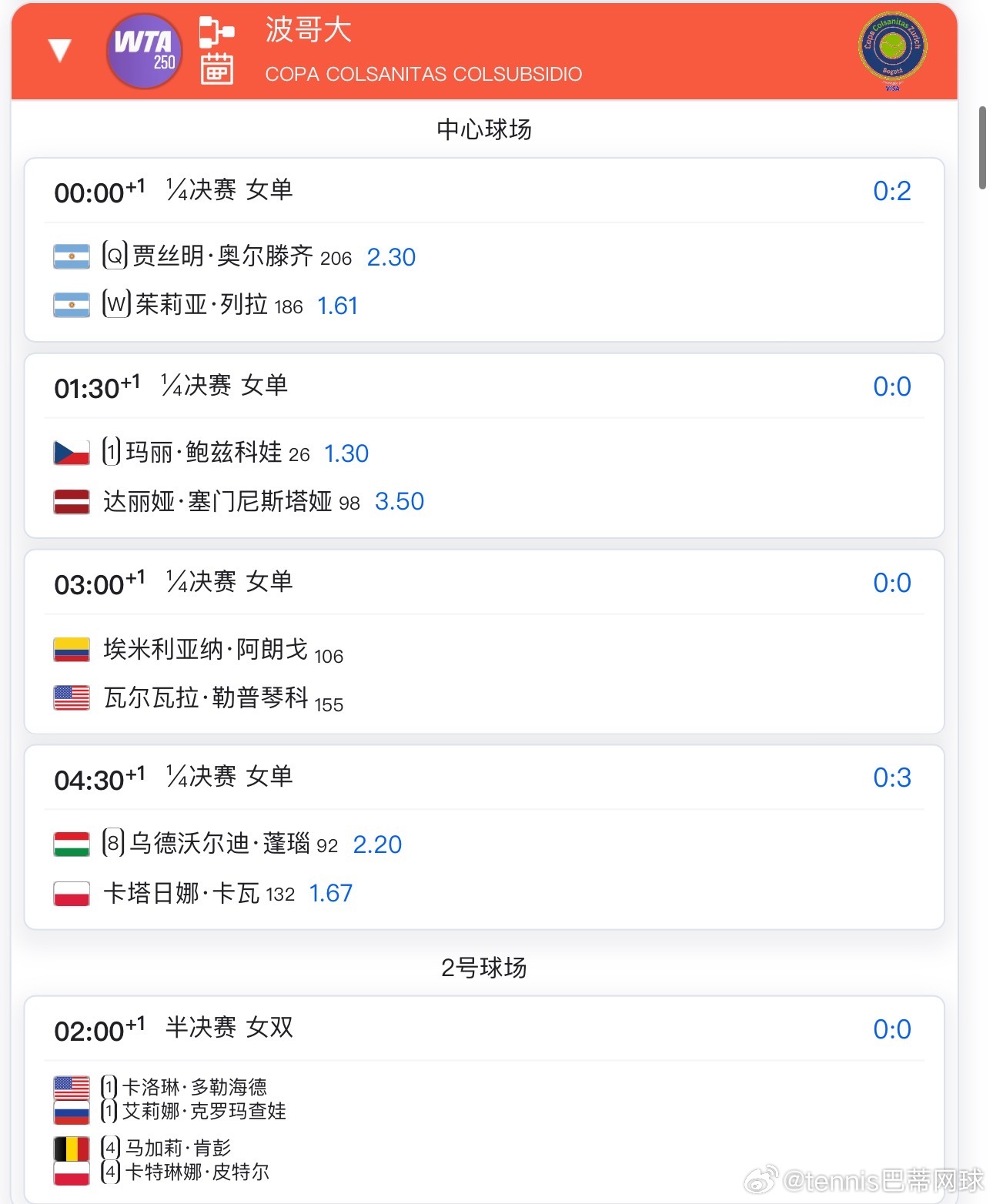Click Hungary flag beside 乌德沃尔迪·蓬瑙
Viewport: 993px width, 1204px height.
[x=72, y=844]
